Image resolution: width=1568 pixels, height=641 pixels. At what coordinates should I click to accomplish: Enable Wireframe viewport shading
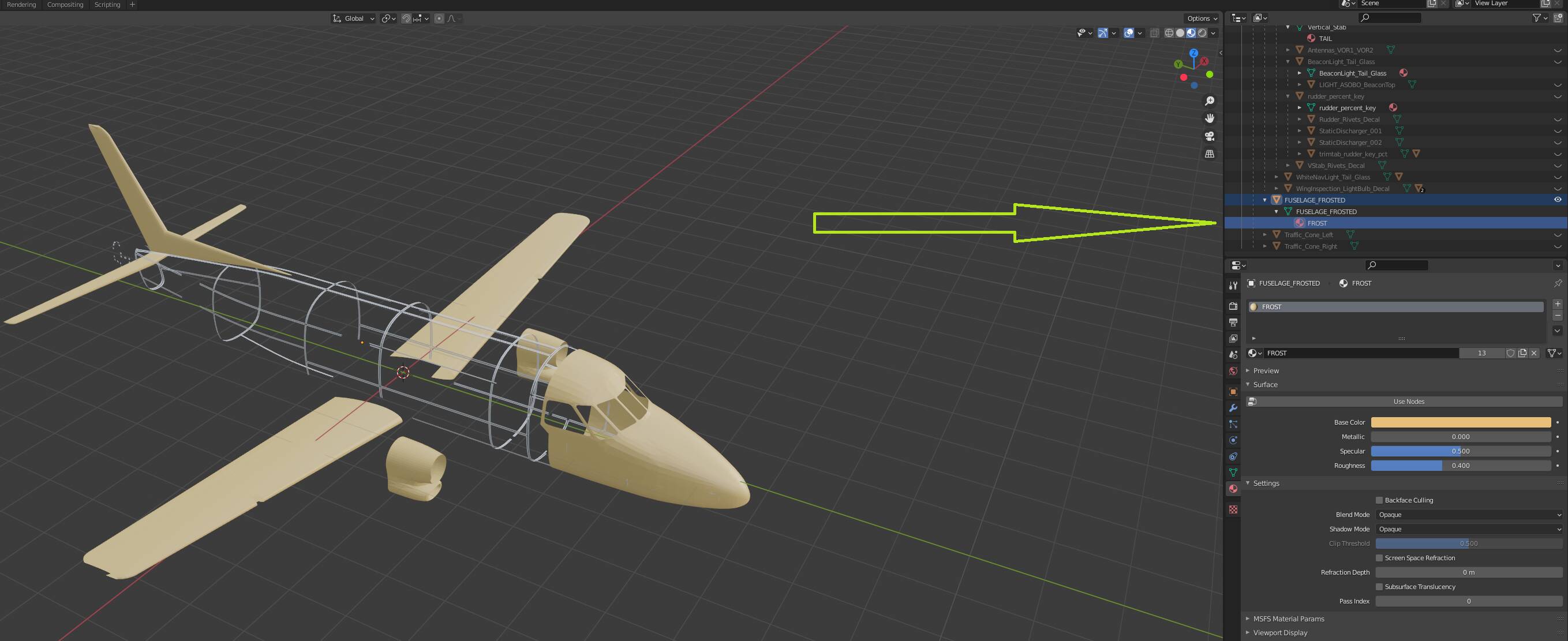tap(1169, 33)
